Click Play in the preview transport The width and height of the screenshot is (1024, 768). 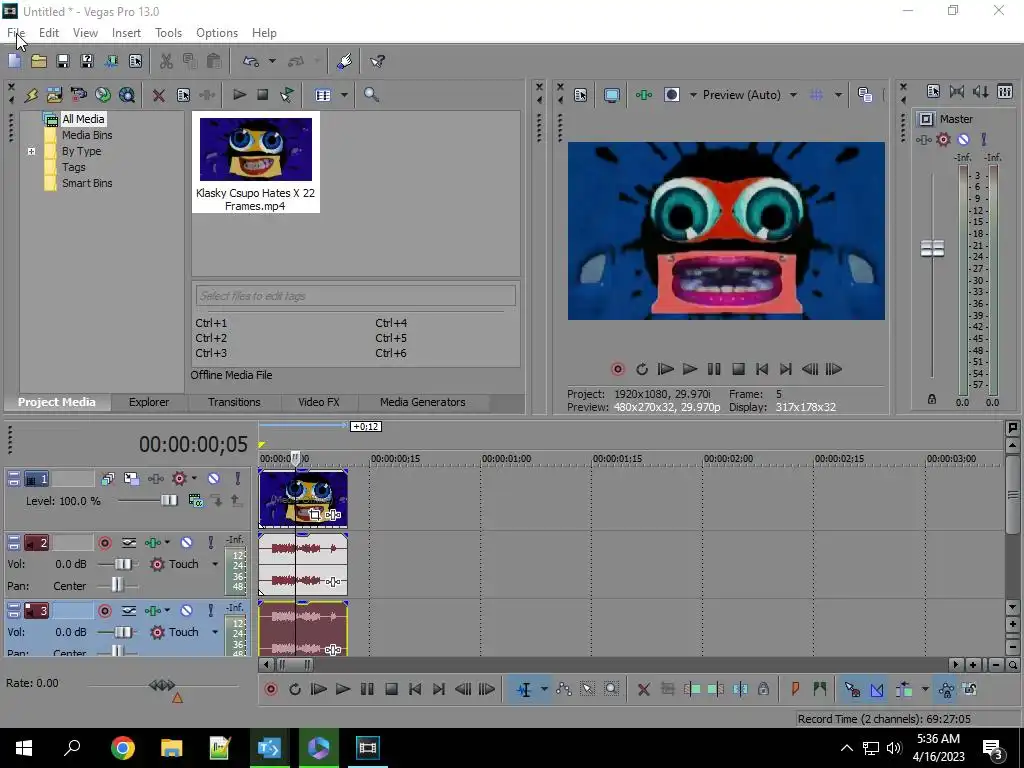coord(690,369)
